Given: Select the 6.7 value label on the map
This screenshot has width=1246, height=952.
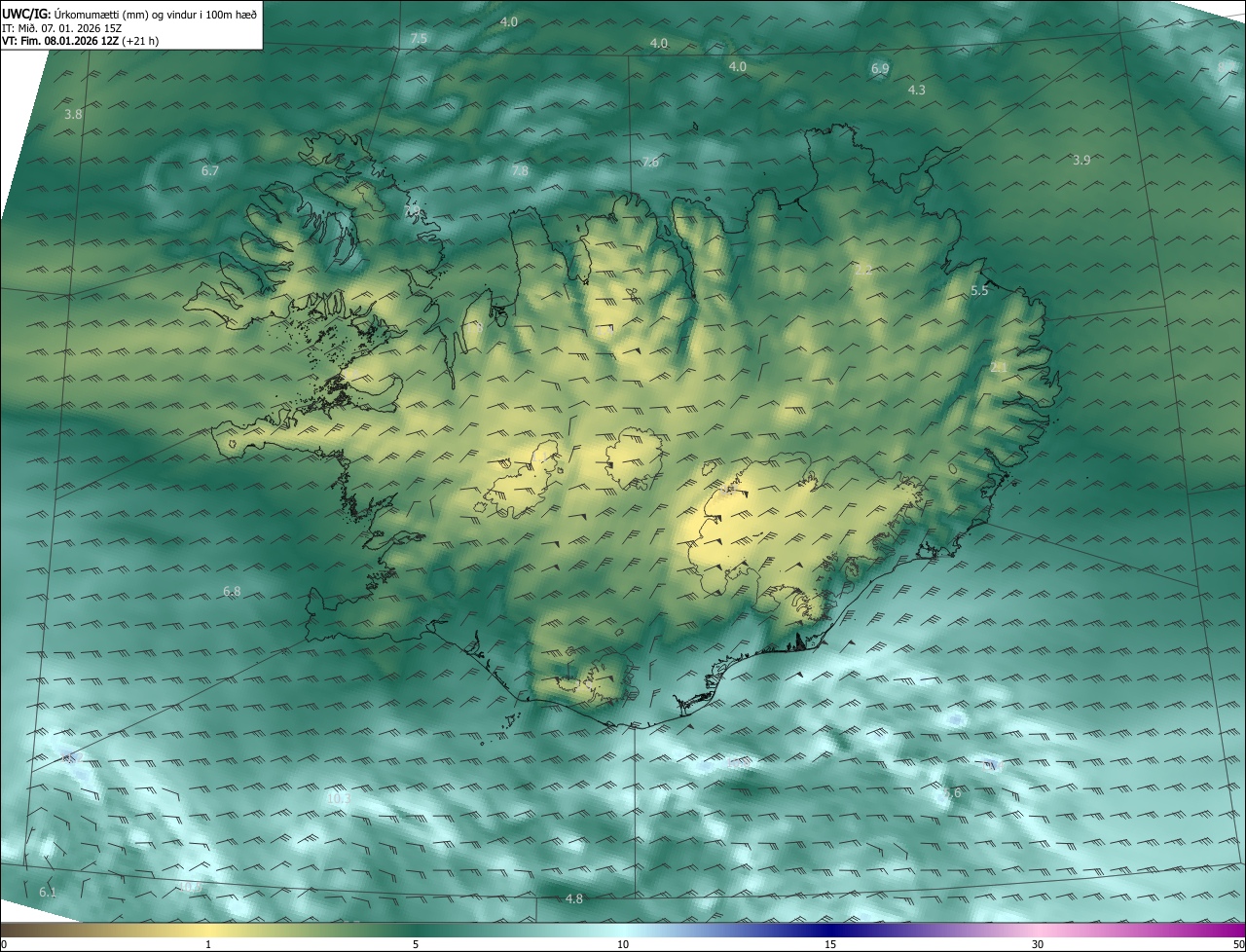Looking at the screenshot, I should tap(210, 170).
